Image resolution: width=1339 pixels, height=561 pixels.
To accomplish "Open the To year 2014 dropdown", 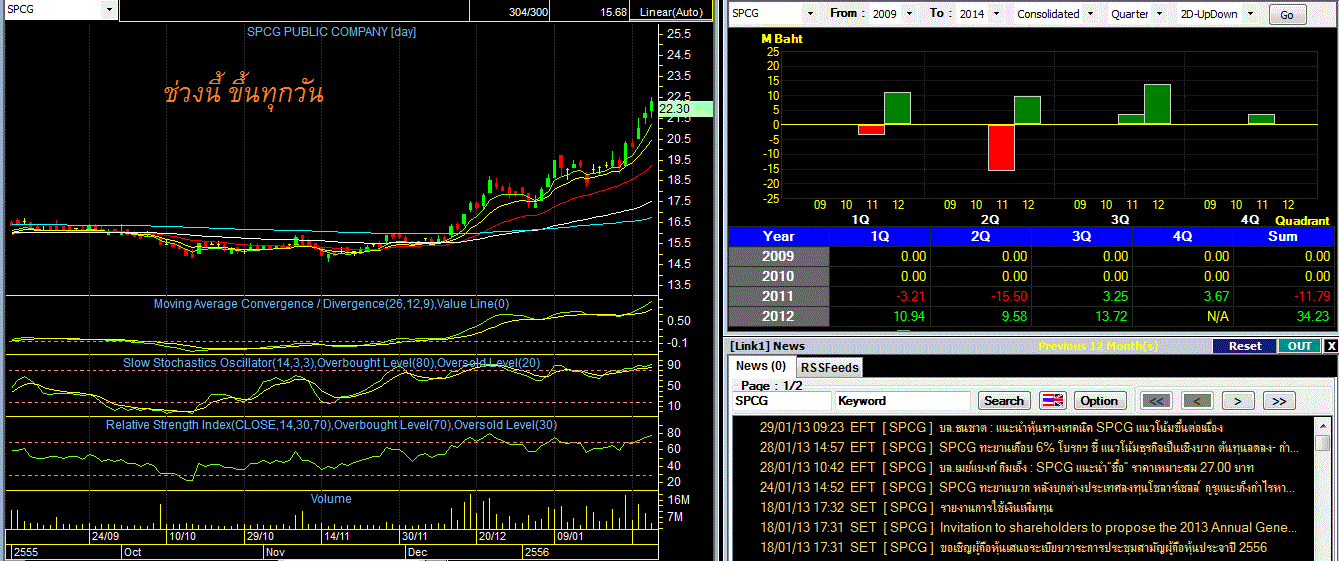I will 994,14.
